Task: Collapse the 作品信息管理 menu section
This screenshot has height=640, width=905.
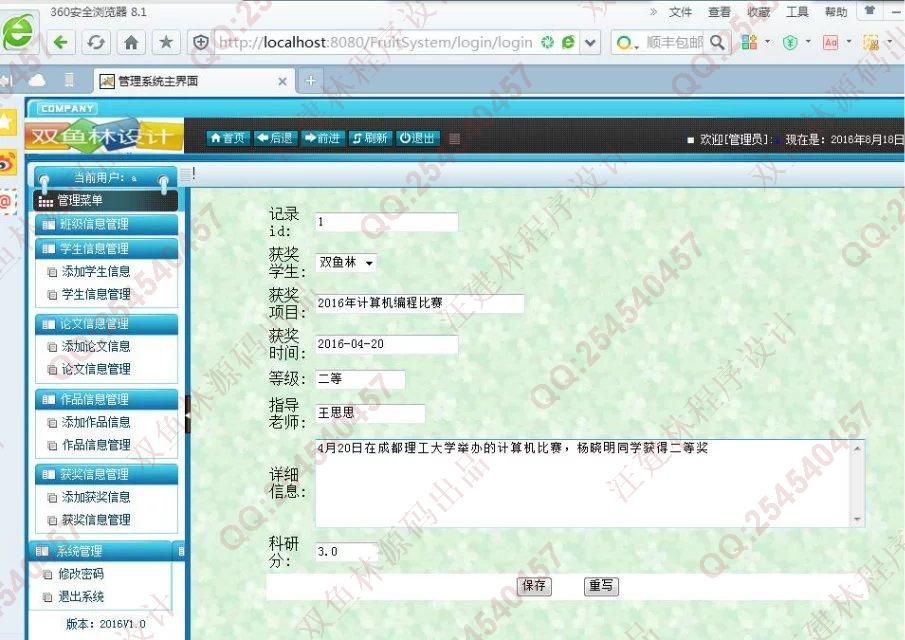Action: [106, 399]
